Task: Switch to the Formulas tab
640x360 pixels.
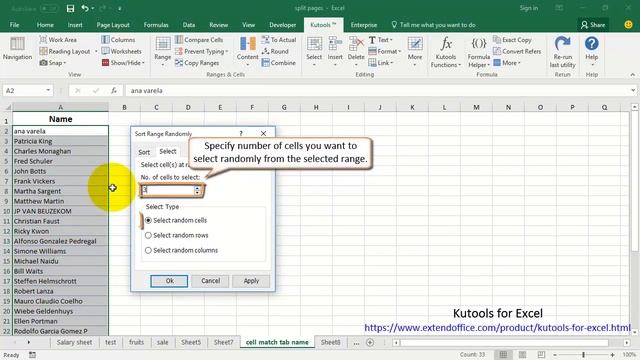Action: pos(156,25)
